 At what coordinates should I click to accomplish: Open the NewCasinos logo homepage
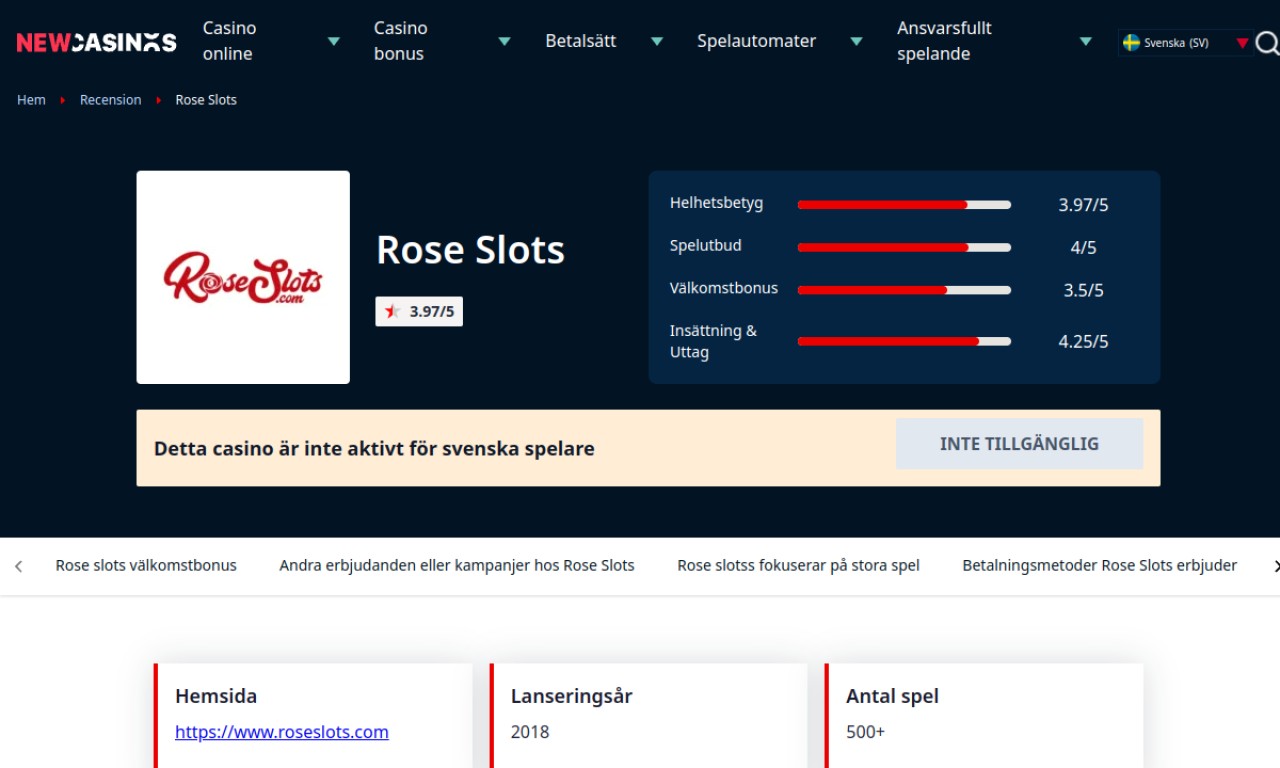96,42
